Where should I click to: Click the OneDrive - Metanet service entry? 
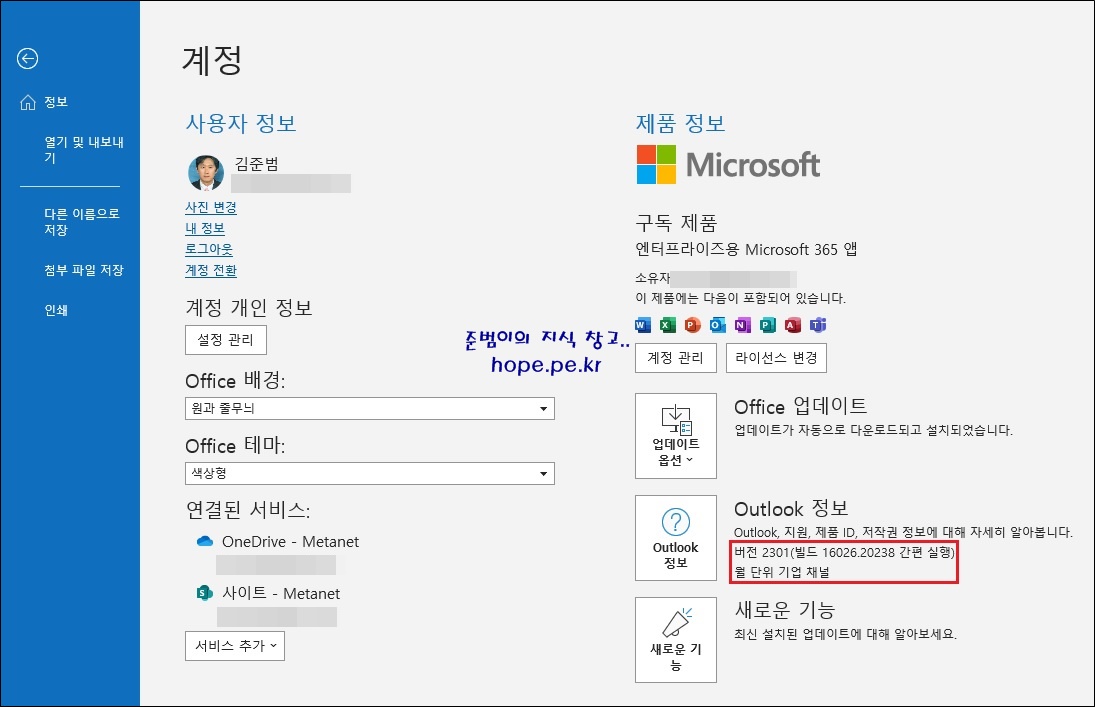pos(290,541)
